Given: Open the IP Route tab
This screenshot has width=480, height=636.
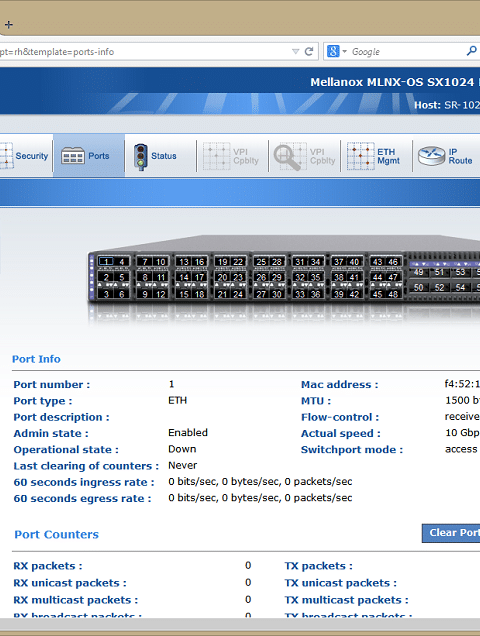Looking at the screenshot, I should (x=446, y=156).
